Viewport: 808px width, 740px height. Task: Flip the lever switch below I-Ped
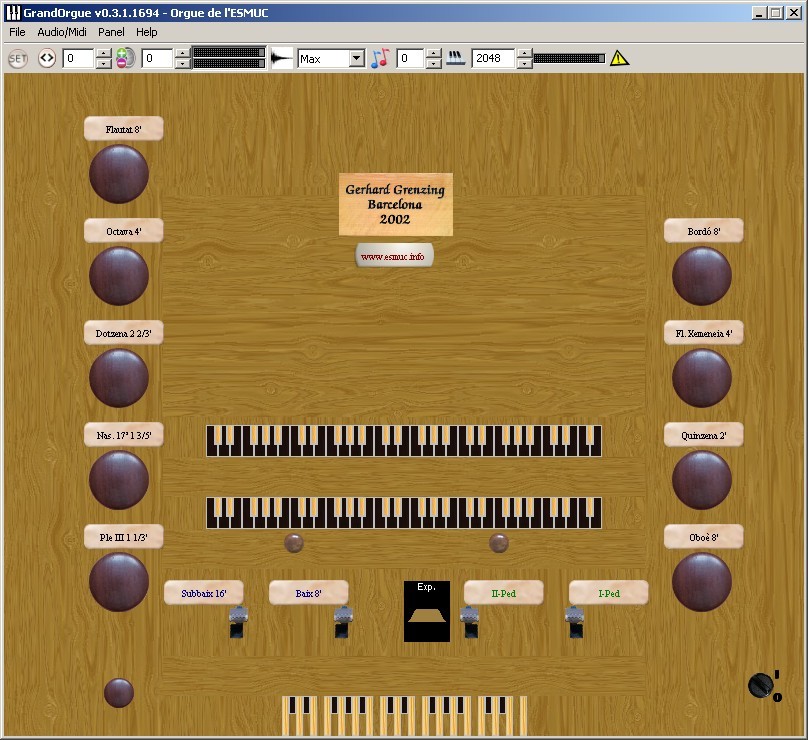[x=575, y=623]
